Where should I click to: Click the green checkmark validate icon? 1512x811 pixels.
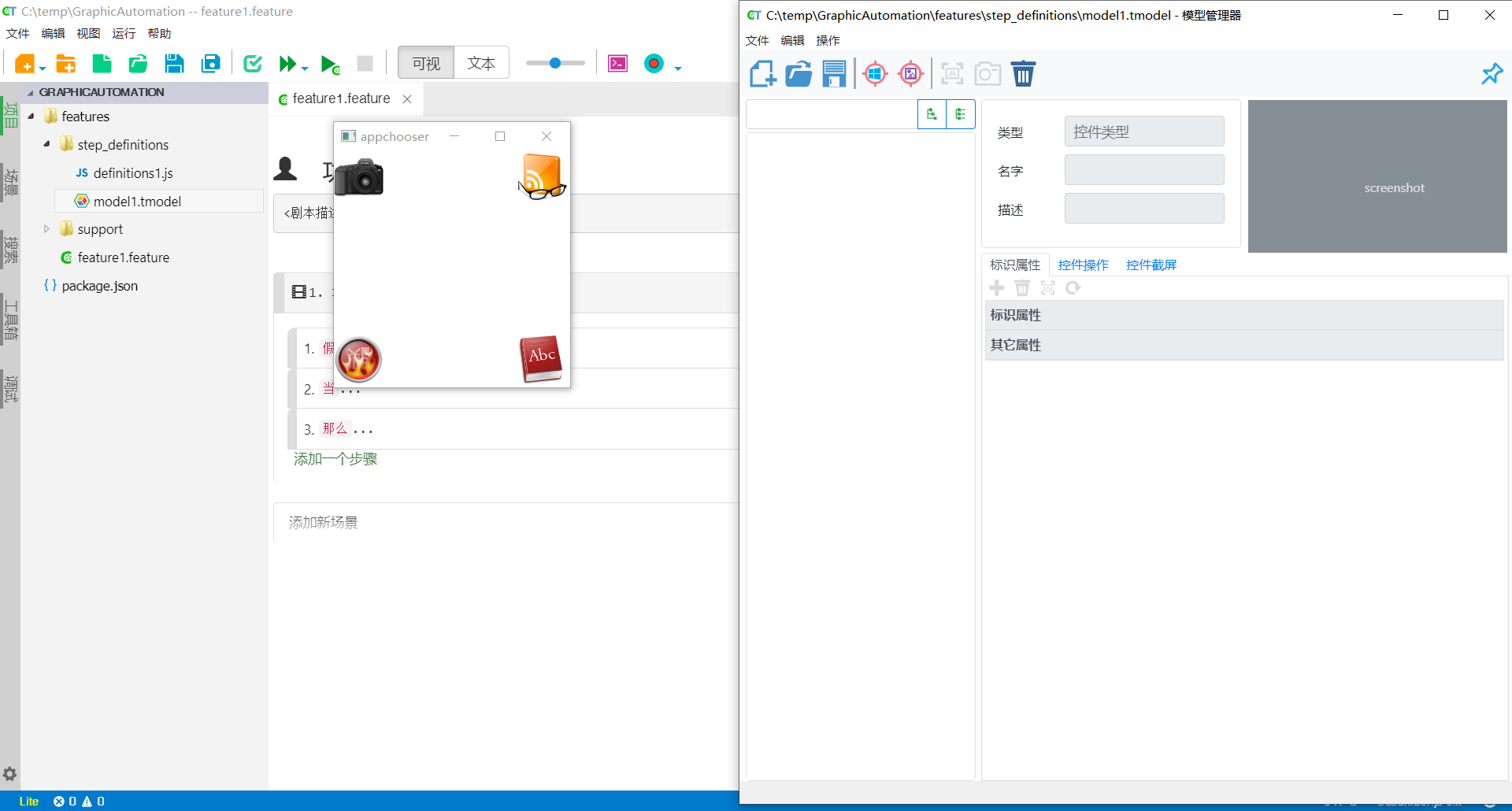coord(253,64)
